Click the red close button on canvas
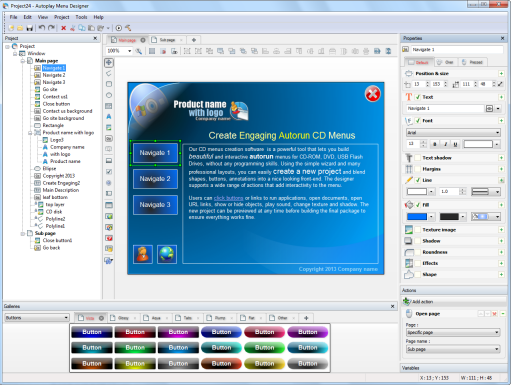The height and width of the screenshot is (385, 511). pos(372,94)
